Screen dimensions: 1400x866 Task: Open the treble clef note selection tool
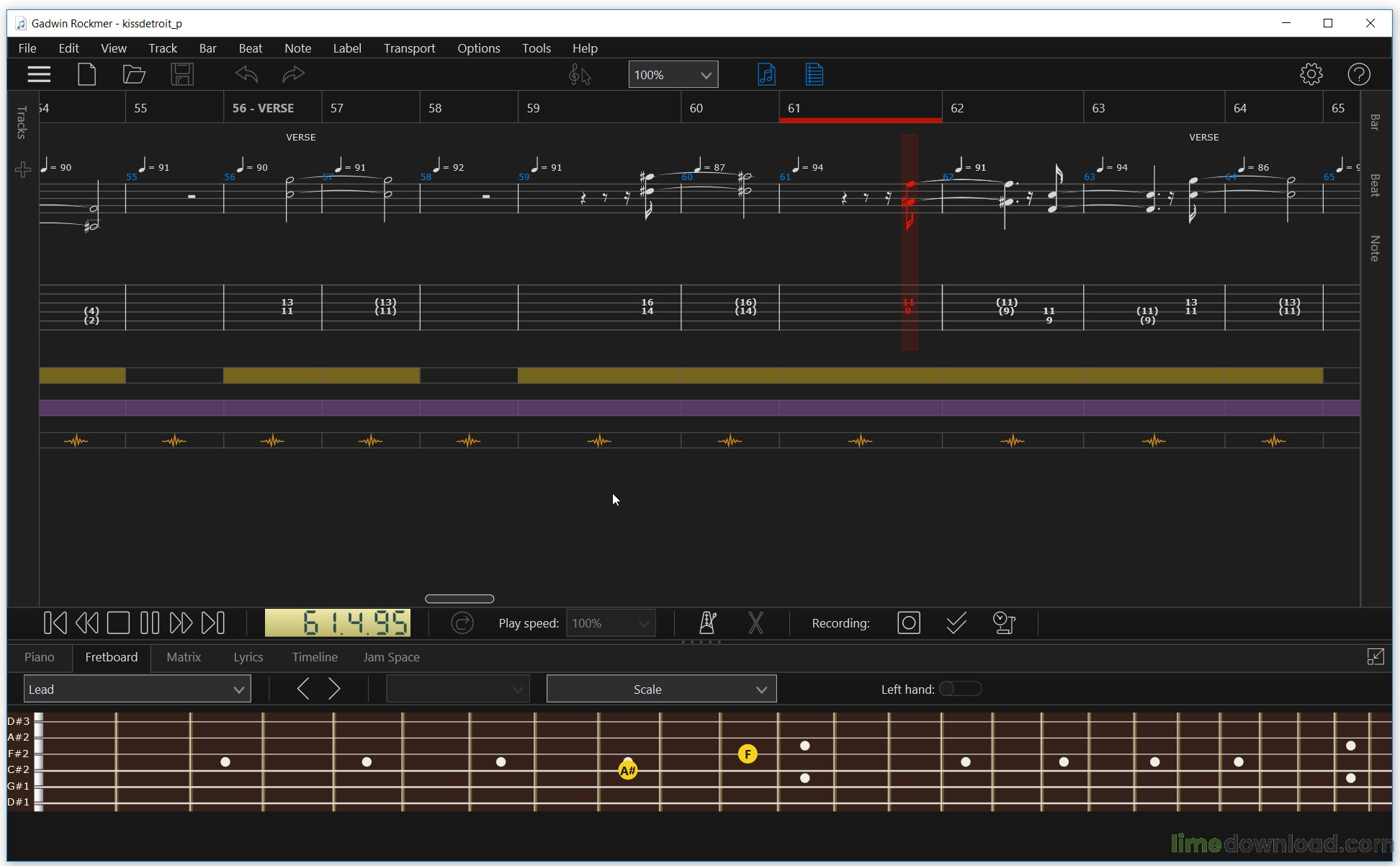[x=579, y=74]
